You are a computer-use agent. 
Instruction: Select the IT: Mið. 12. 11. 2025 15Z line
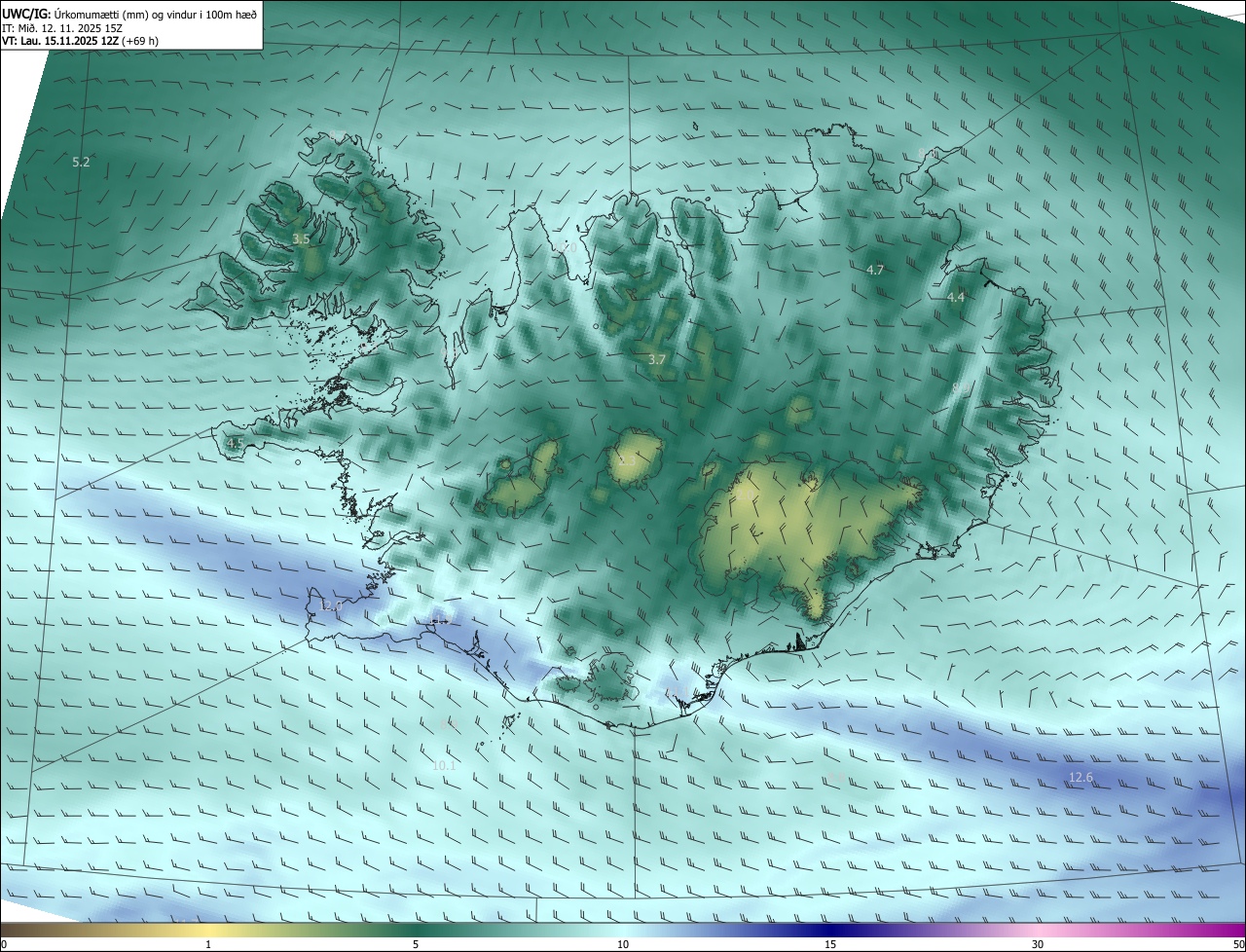point(61,29)
